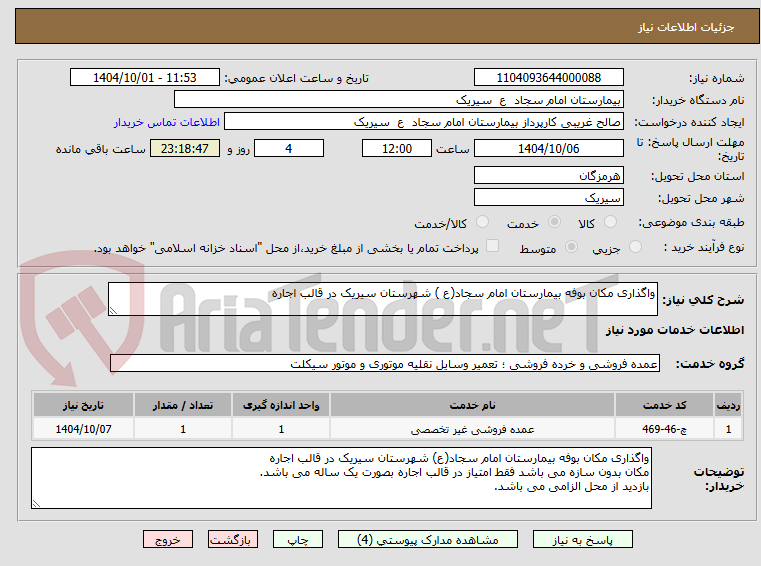Select the کالا radio button
761x566 pixels.
610,222
